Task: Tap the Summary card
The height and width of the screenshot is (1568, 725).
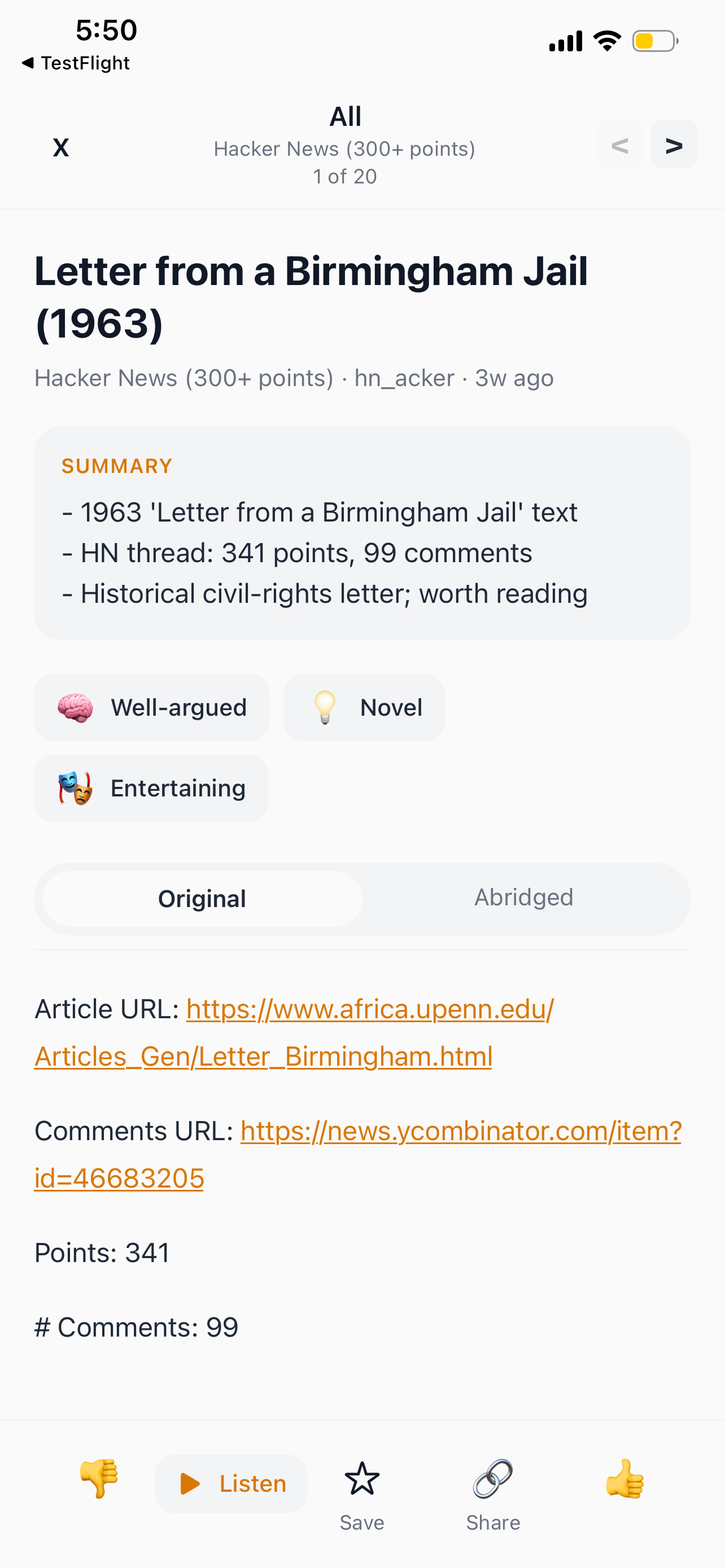Action: pyautogui.click(x=362, y=533)
